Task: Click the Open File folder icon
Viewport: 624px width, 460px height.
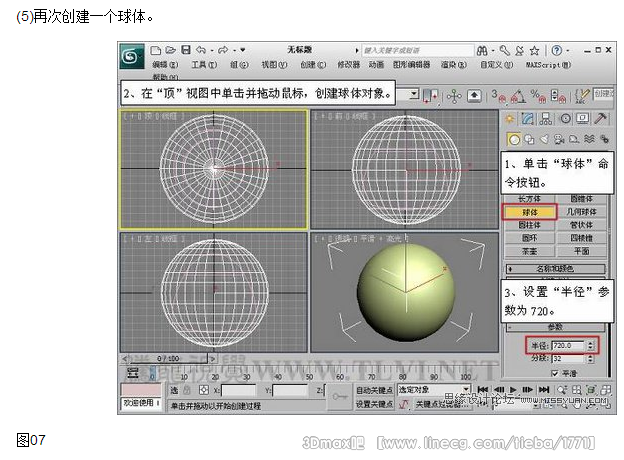Action: click(171, 50)
